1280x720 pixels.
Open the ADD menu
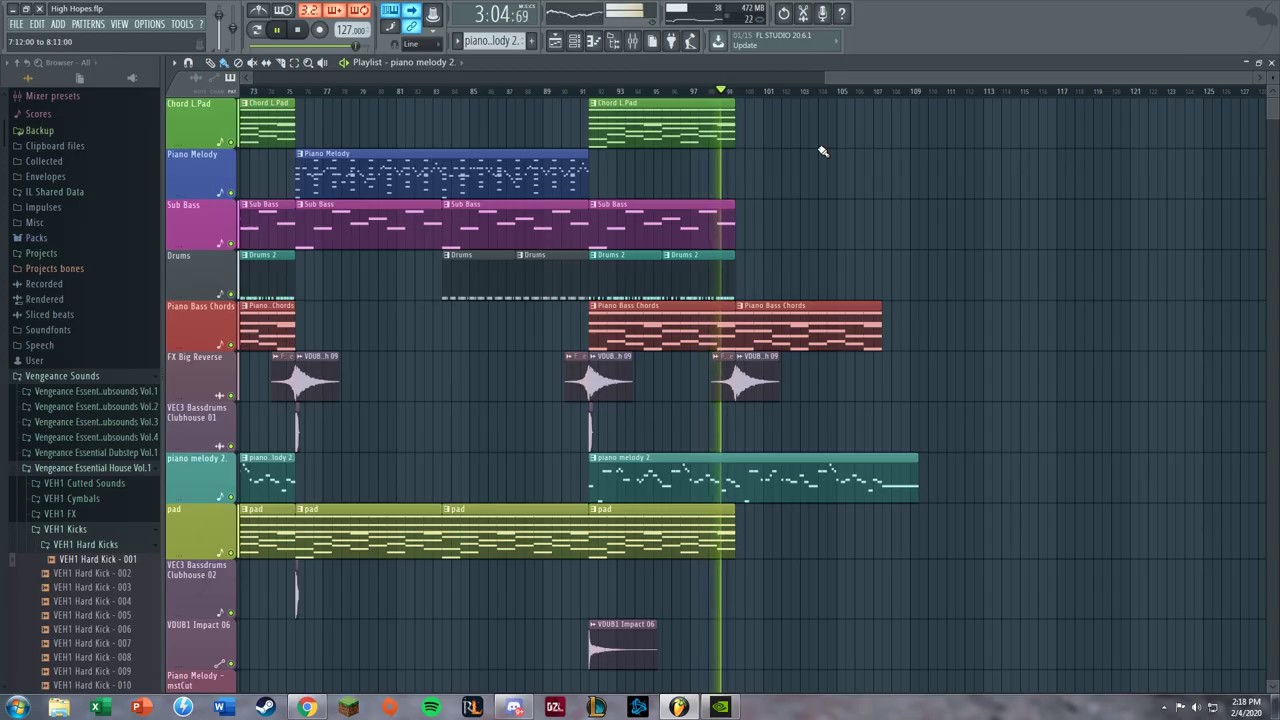[58, 24]
